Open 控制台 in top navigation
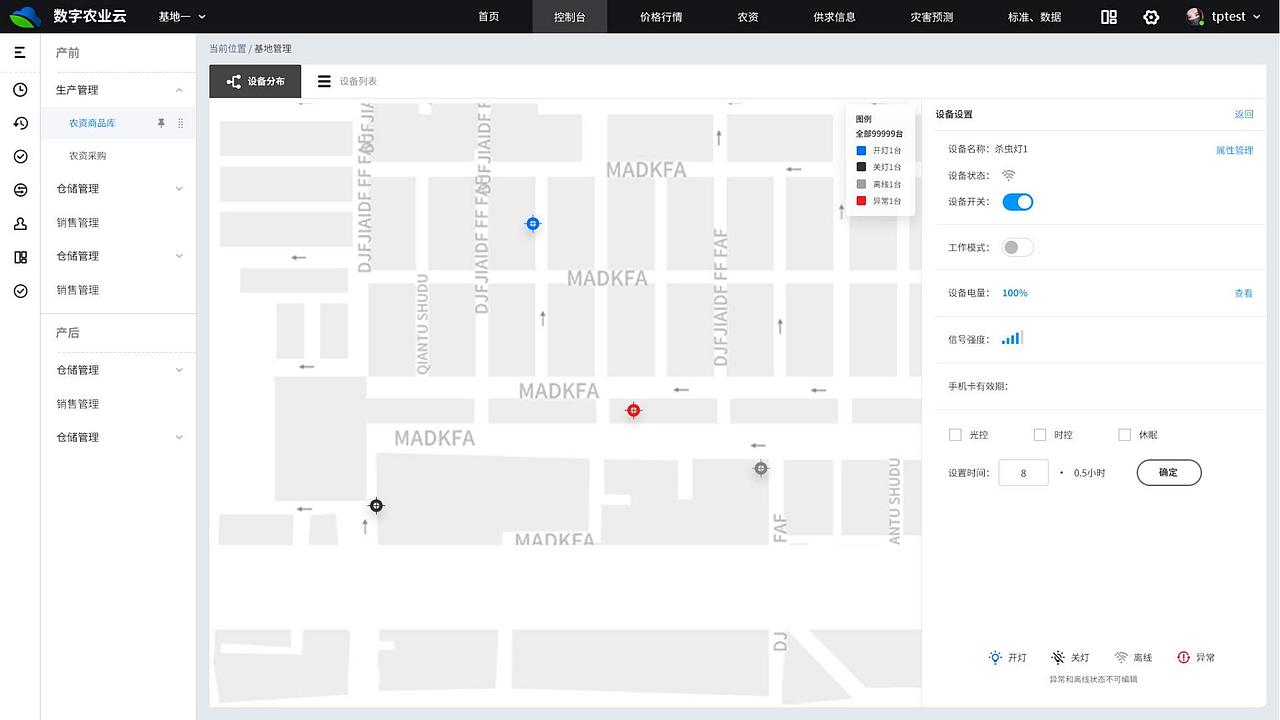Screen dimensions: 1280x720 pos(569,17)
